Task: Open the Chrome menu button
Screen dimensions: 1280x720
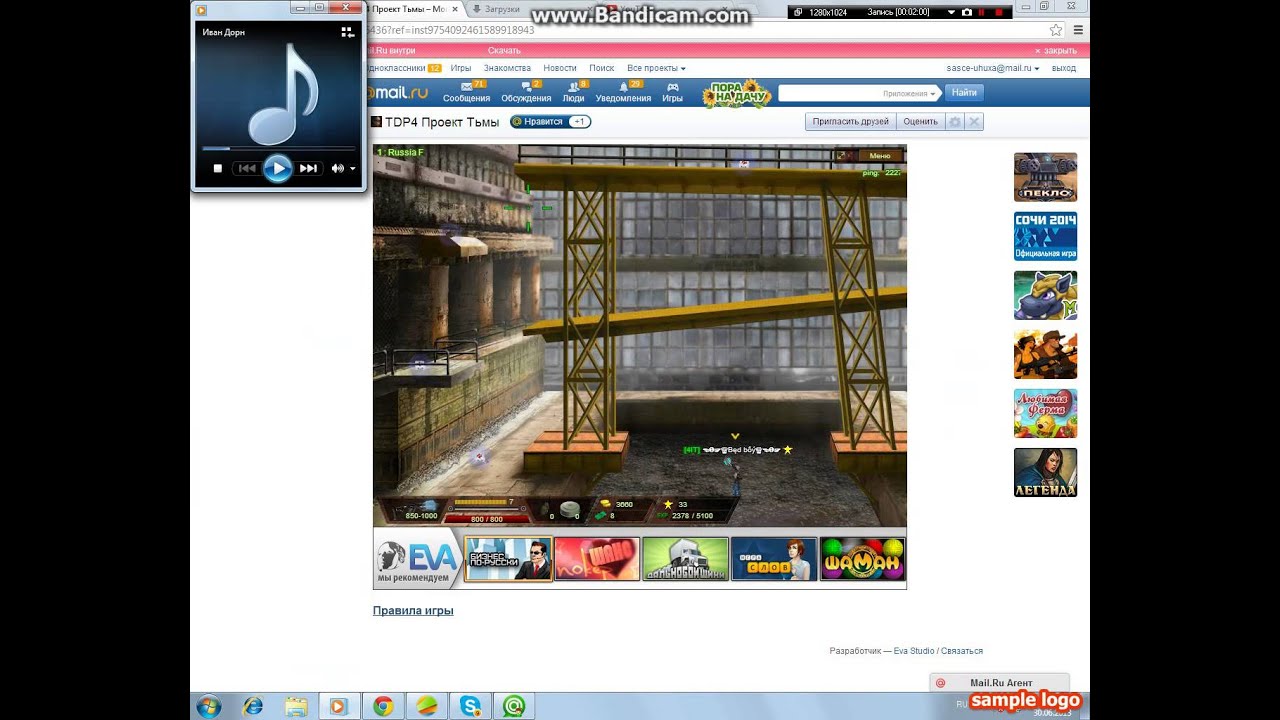Action: click(1078, 30)
